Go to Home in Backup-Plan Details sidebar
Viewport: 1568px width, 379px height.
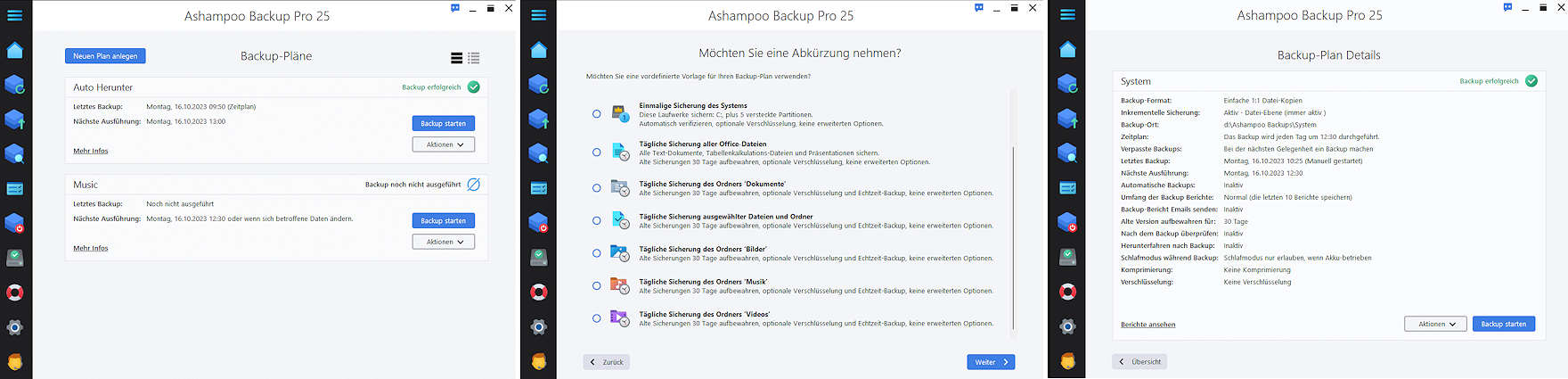coord(1068,50)
